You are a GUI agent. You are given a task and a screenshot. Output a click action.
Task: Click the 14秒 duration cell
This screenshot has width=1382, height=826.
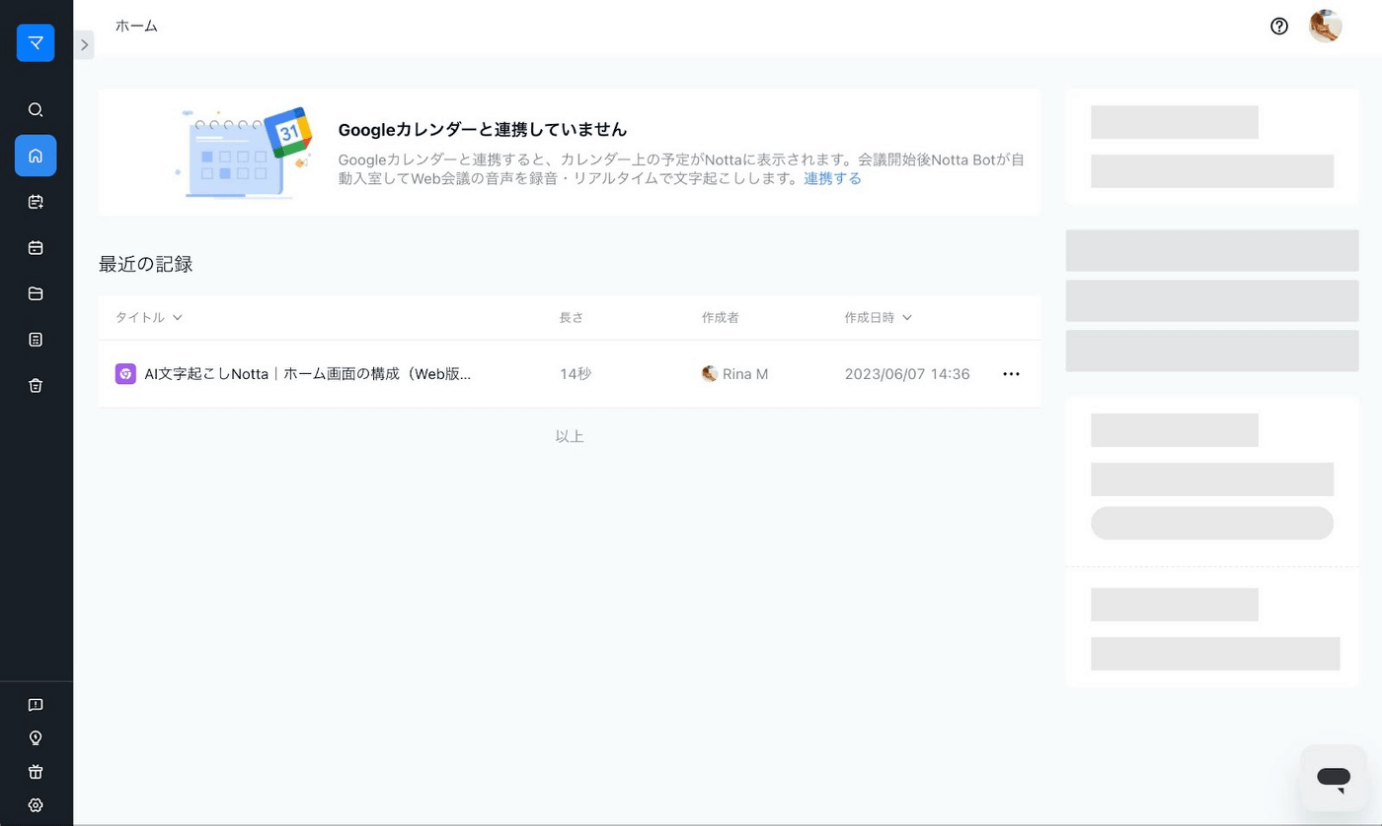pyautogui.click(x=575, y=374)
